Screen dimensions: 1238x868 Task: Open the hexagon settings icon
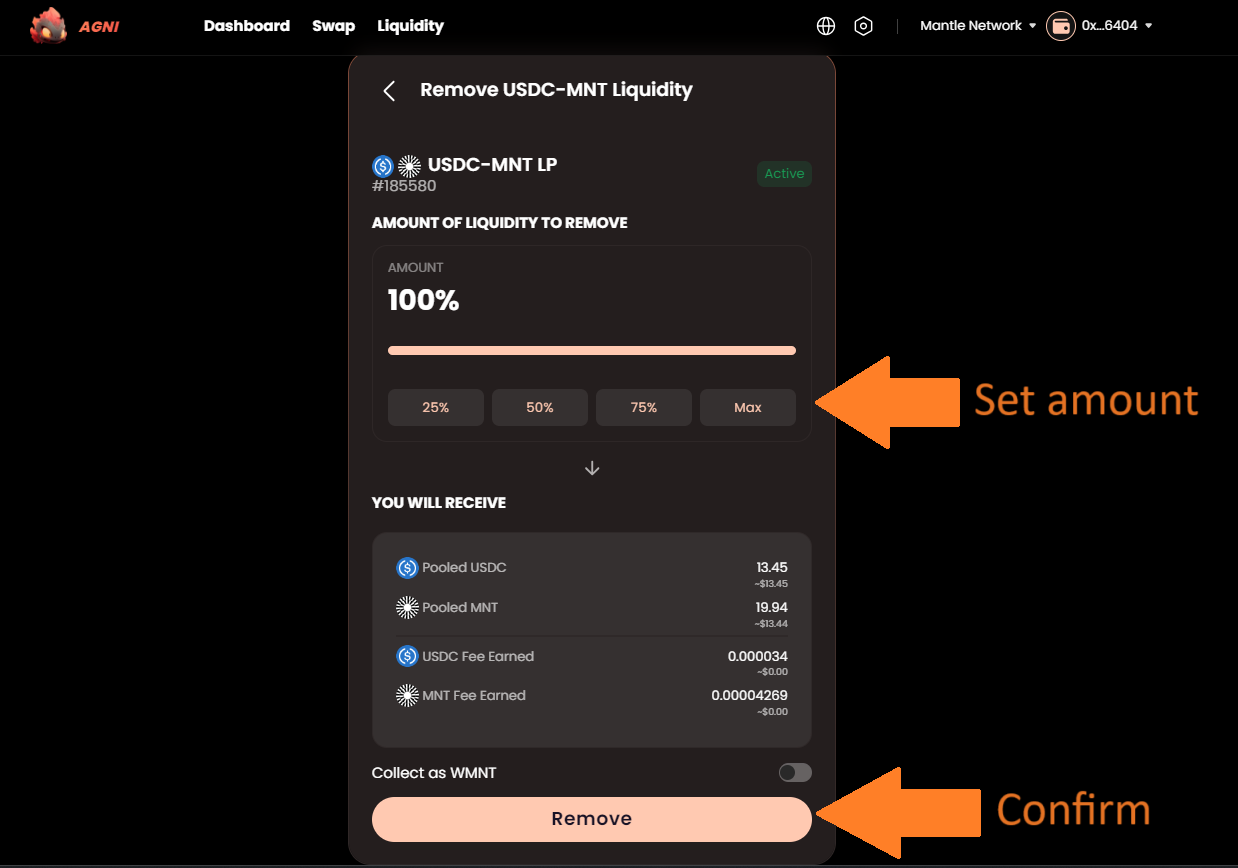pyautogui.click(x=863, y=26)
